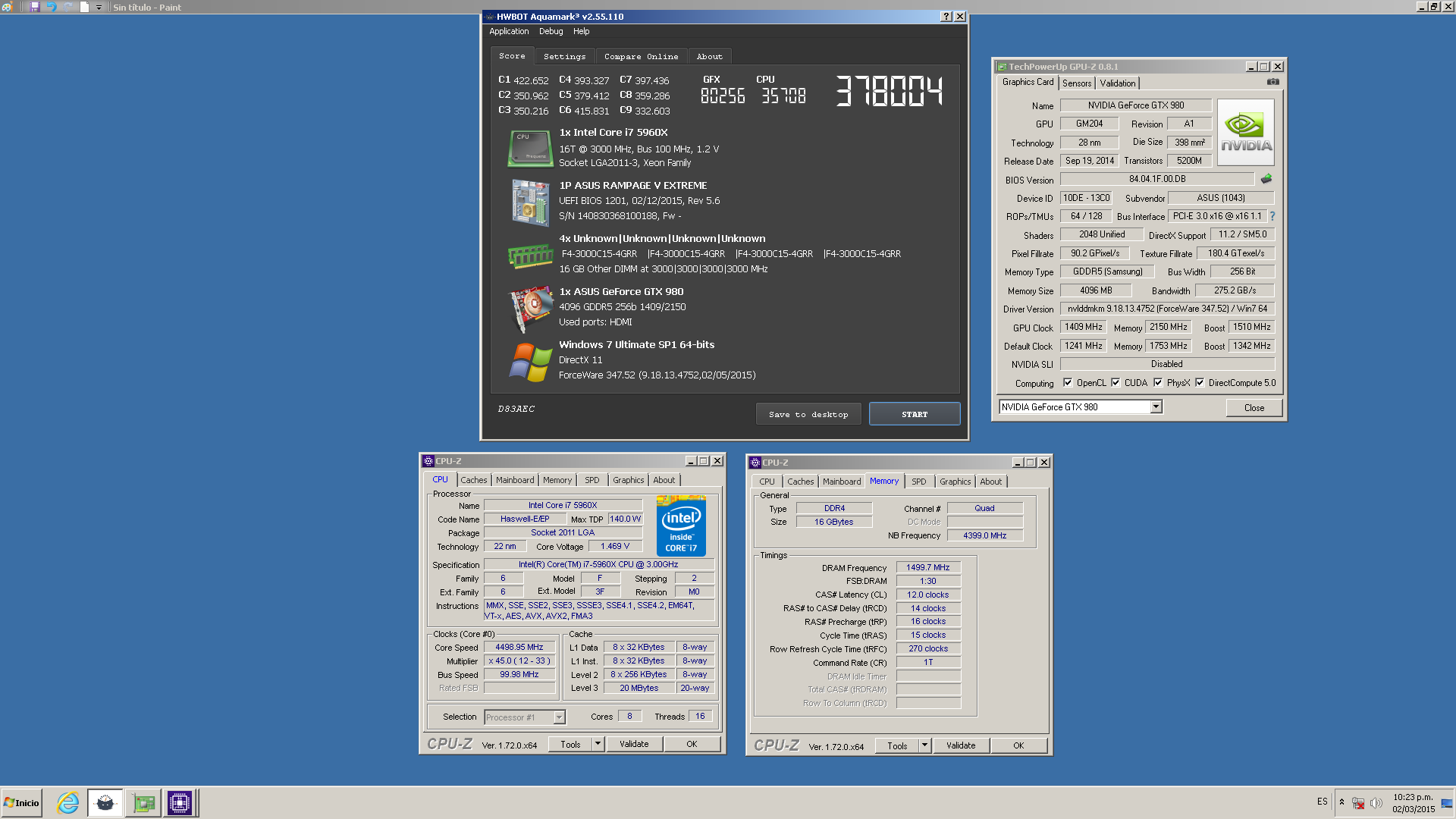
Task: Open the Inicio start menu
Action: click(x=21, y=802)
